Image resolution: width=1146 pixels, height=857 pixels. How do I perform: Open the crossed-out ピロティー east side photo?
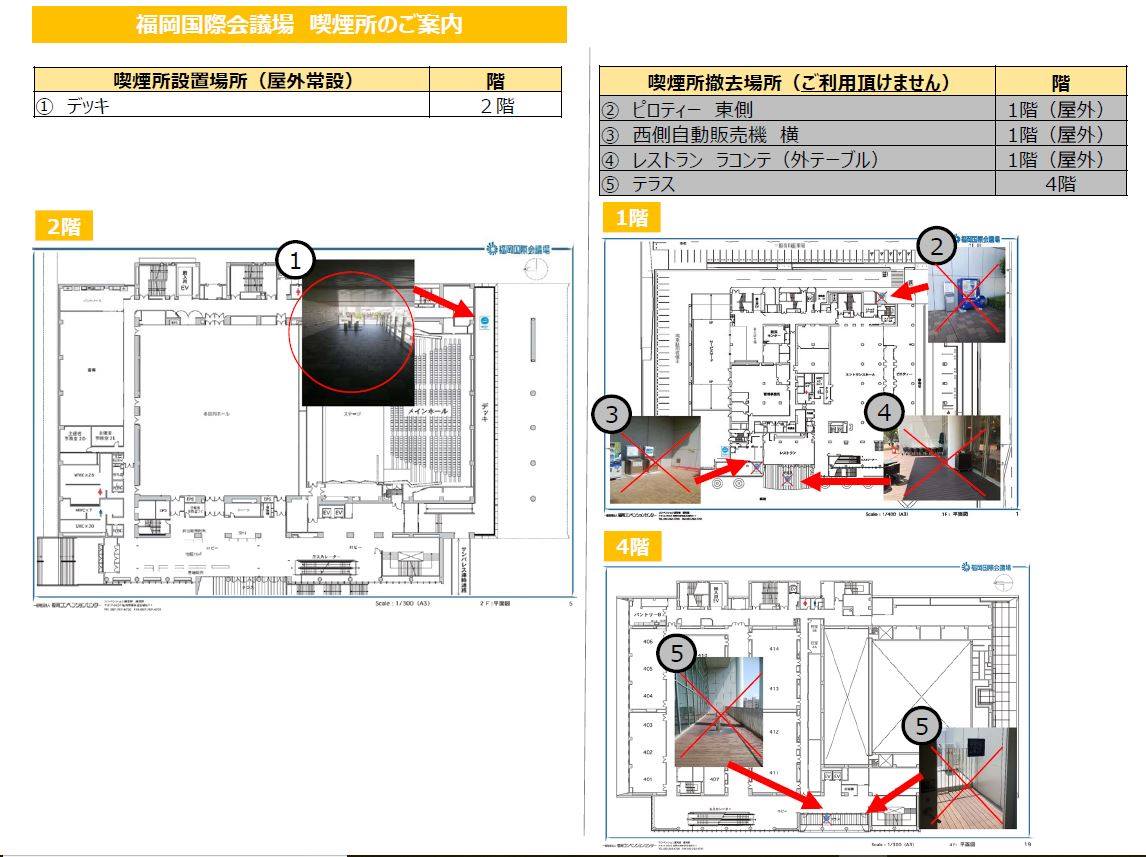(x=966, y=295)
